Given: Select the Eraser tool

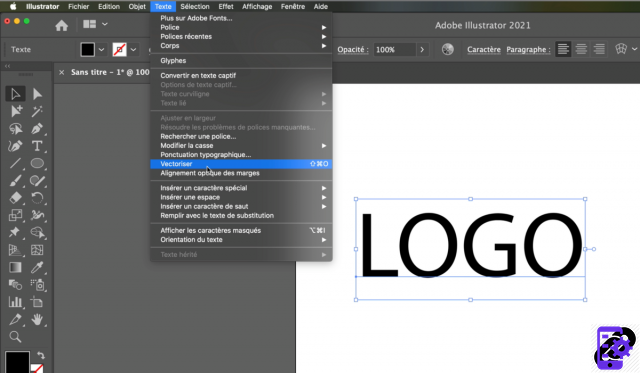Looking at the screenshot, I should (x=16, y=198).
